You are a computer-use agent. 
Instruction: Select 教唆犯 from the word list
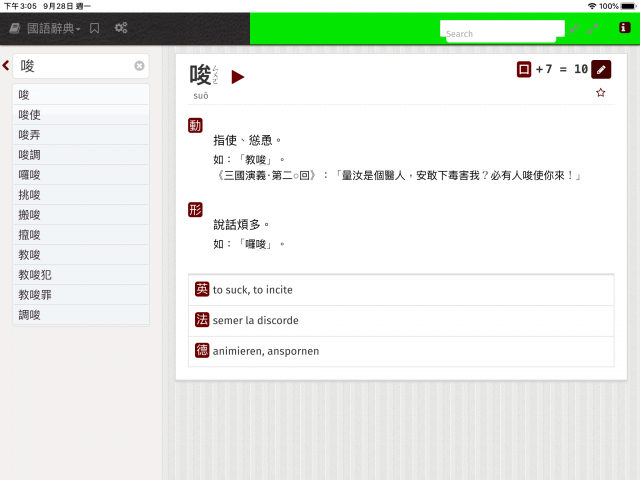pos(81,275)
